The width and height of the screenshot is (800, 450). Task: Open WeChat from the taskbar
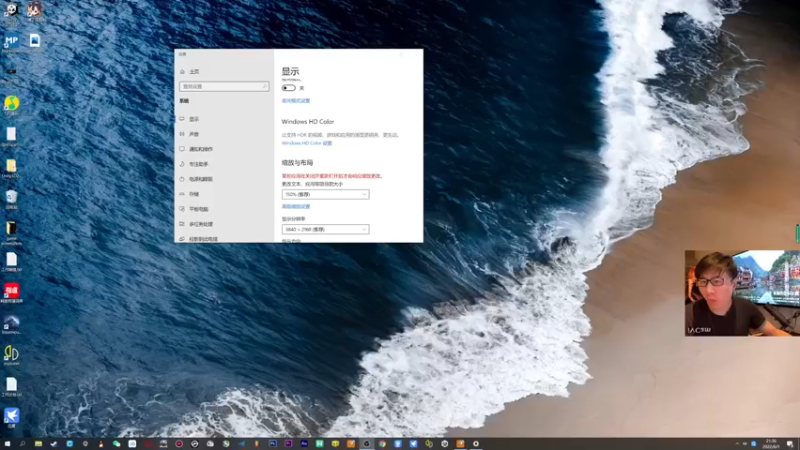[x=116, y=444]
